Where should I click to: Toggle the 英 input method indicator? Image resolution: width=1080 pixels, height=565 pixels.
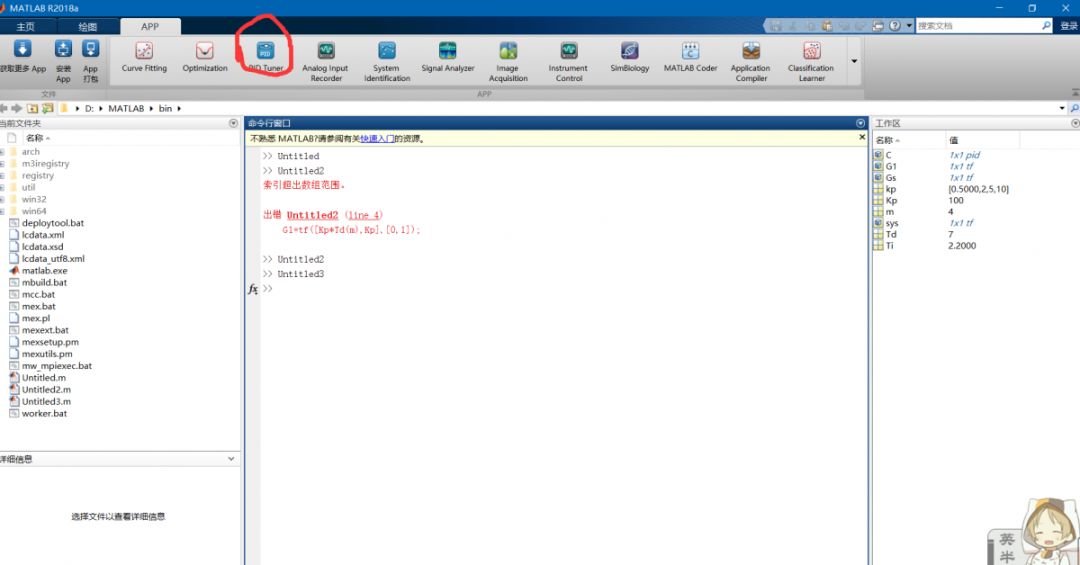tap(1006, 539)
